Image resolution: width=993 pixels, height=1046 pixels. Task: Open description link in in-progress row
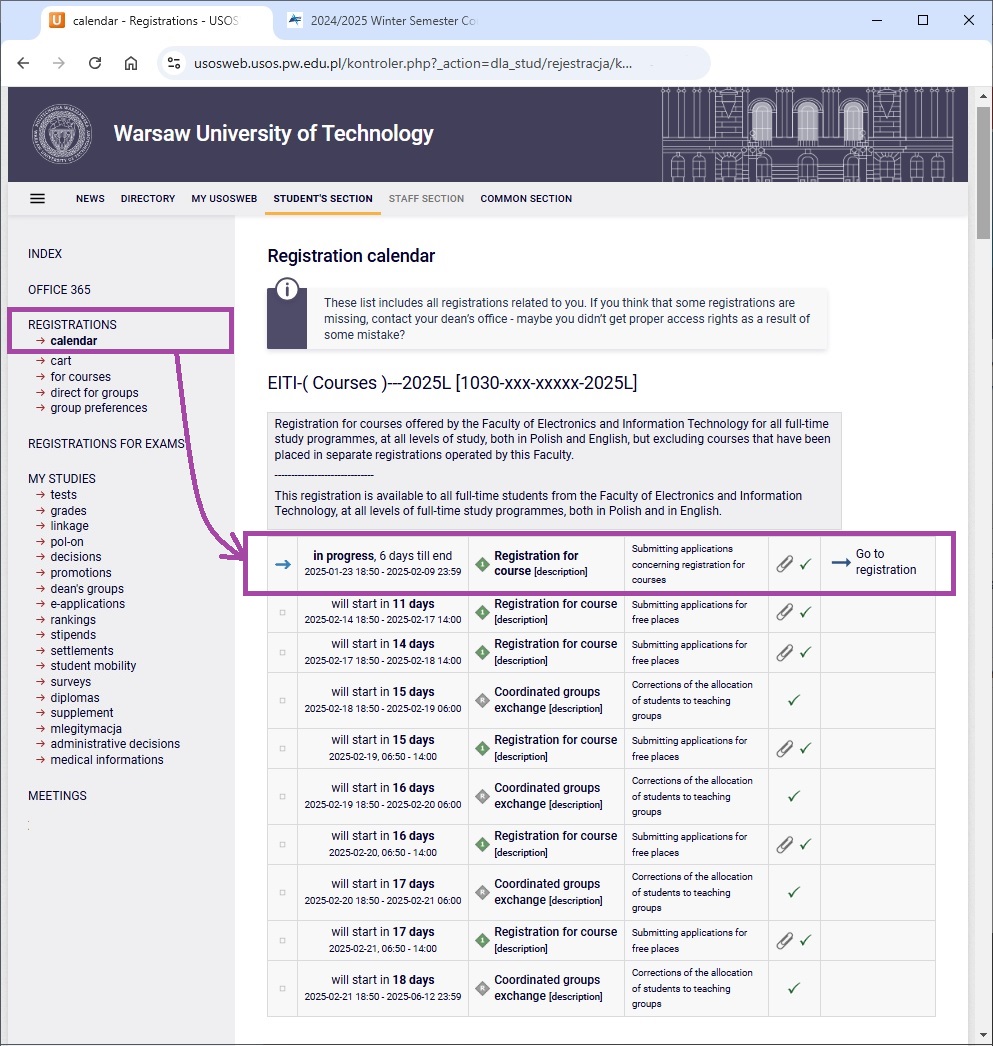pos(561,572)
